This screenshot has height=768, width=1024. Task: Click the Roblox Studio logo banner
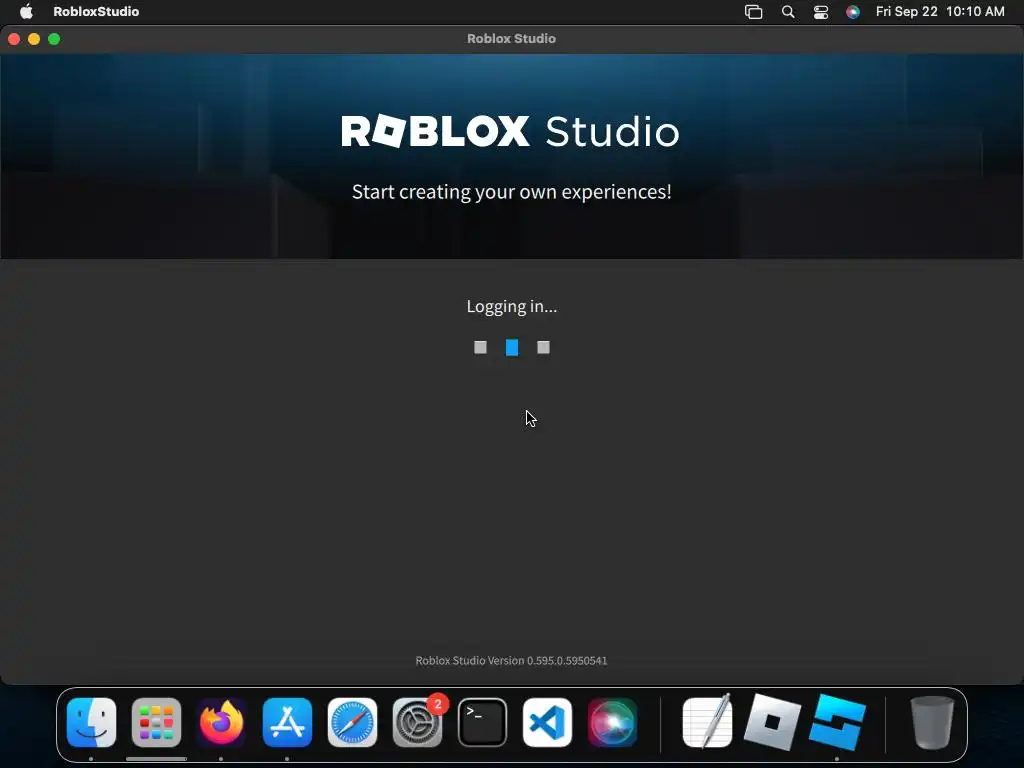pyautogui.click(x=511, y=131)
